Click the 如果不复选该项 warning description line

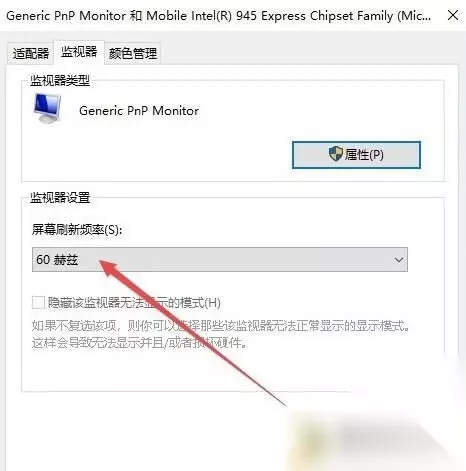(221, 325)
